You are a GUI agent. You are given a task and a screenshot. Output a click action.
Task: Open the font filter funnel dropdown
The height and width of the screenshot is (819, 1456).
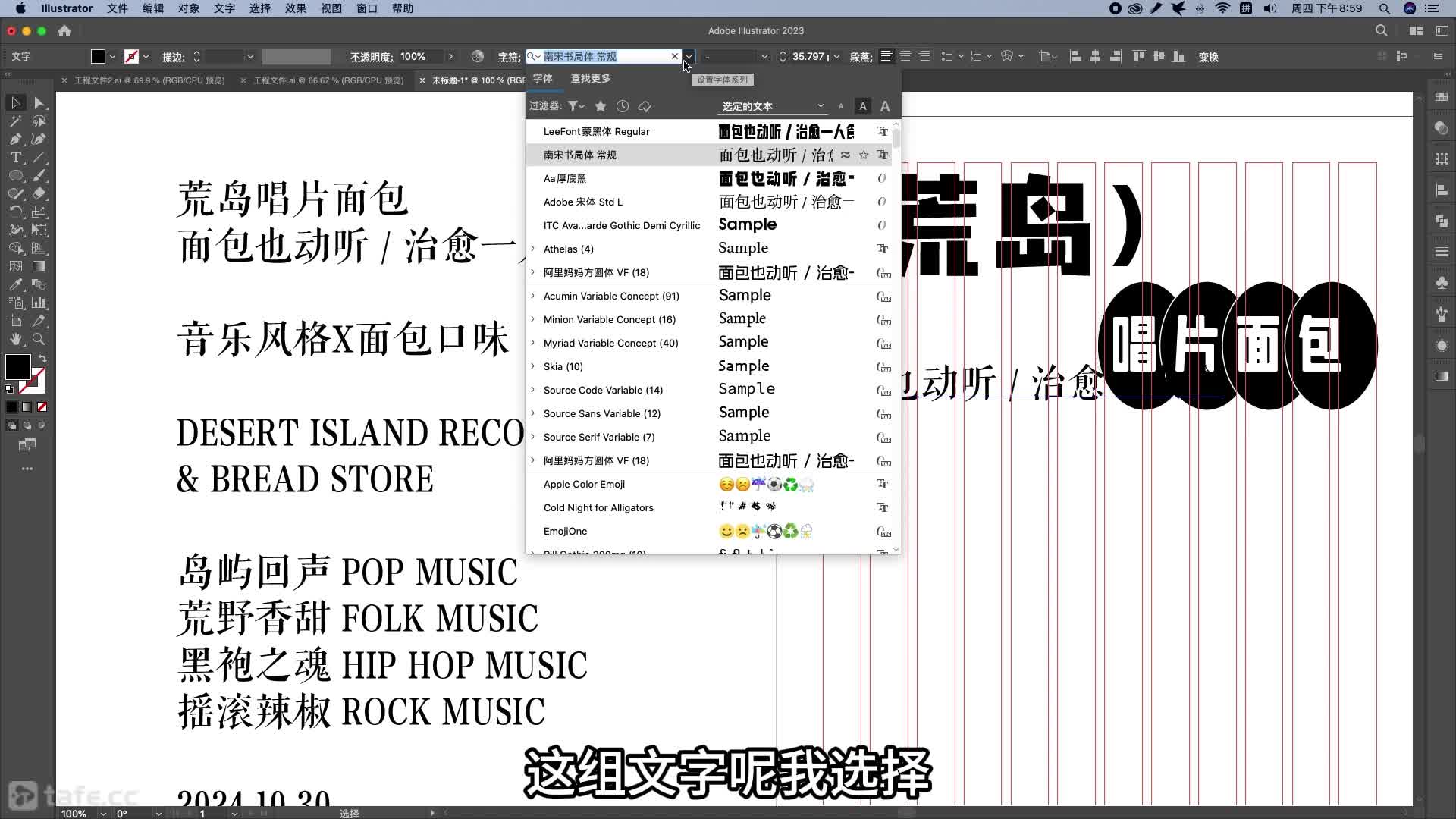(x=576, y=106)
